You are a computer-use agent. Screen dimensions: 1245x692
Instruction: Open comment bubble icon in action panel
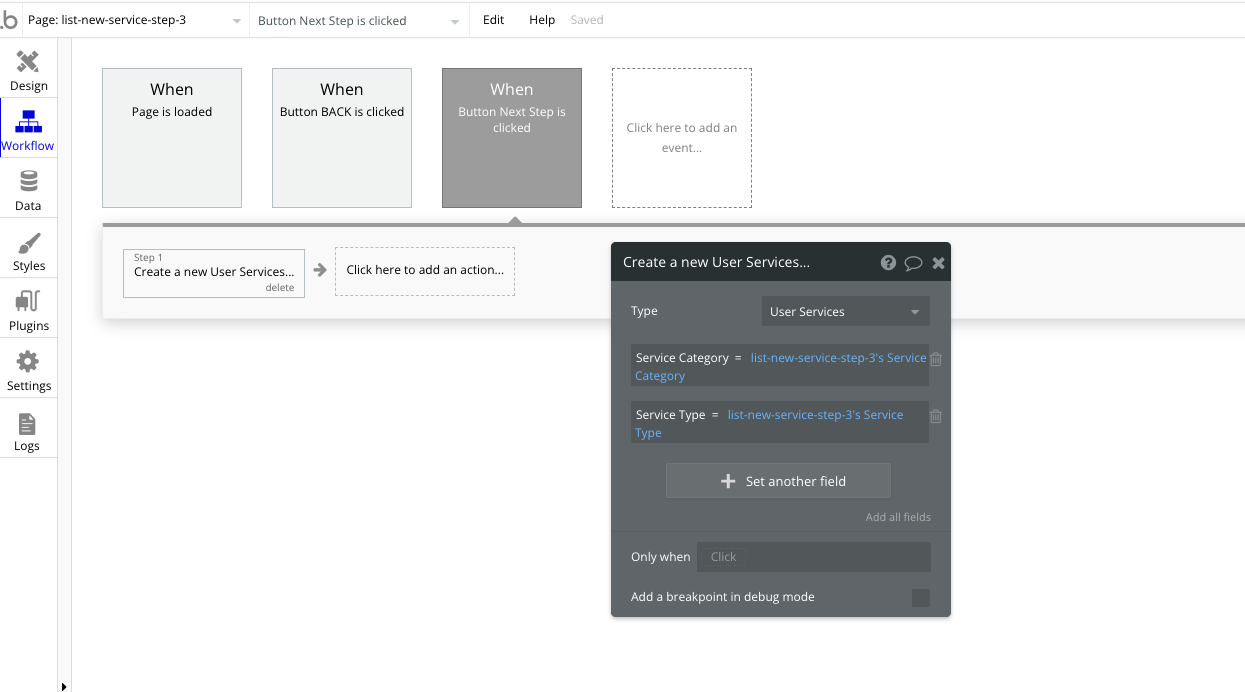tap(913, 263)
